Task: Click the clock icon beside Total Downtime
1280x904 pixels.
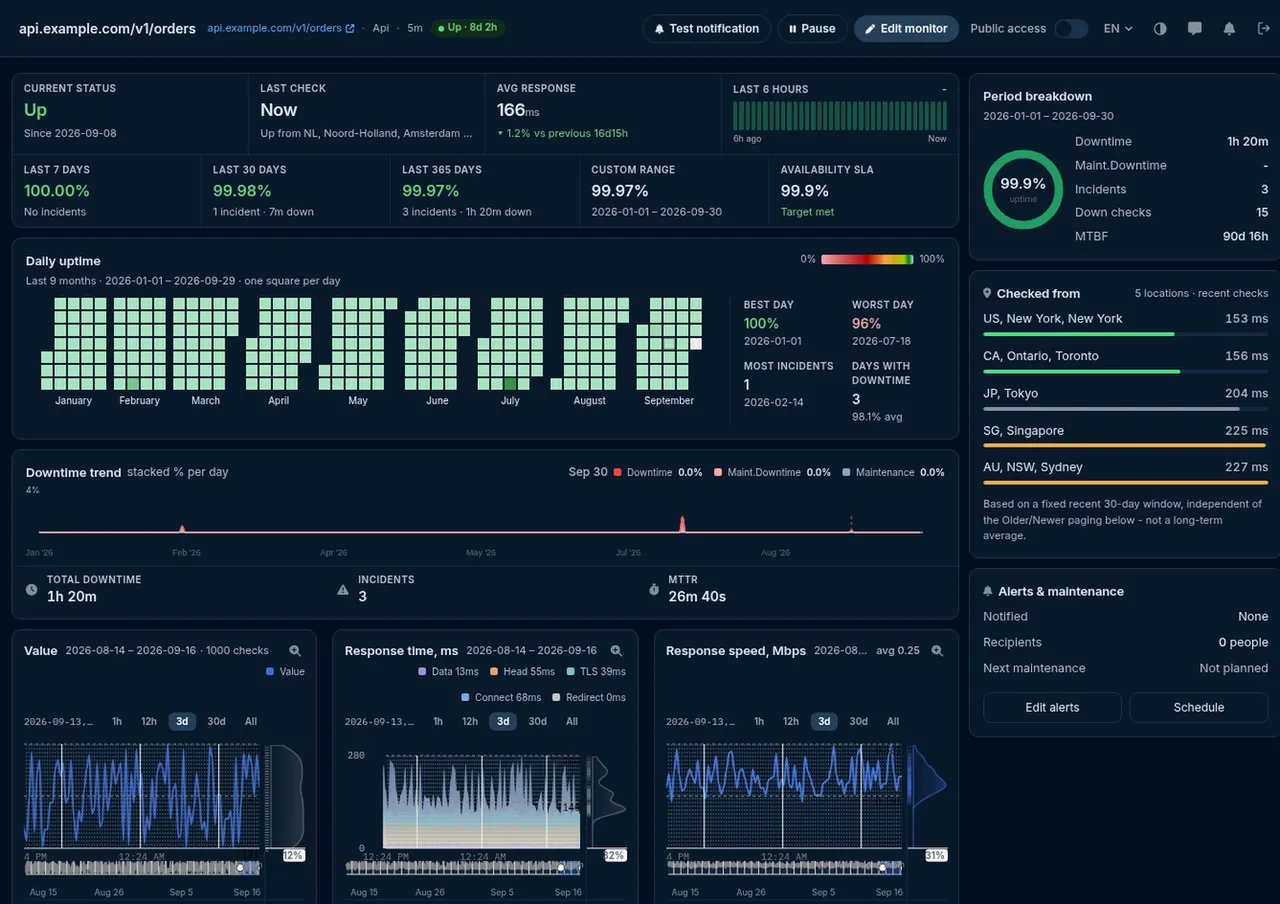Action: coord(32,590)
